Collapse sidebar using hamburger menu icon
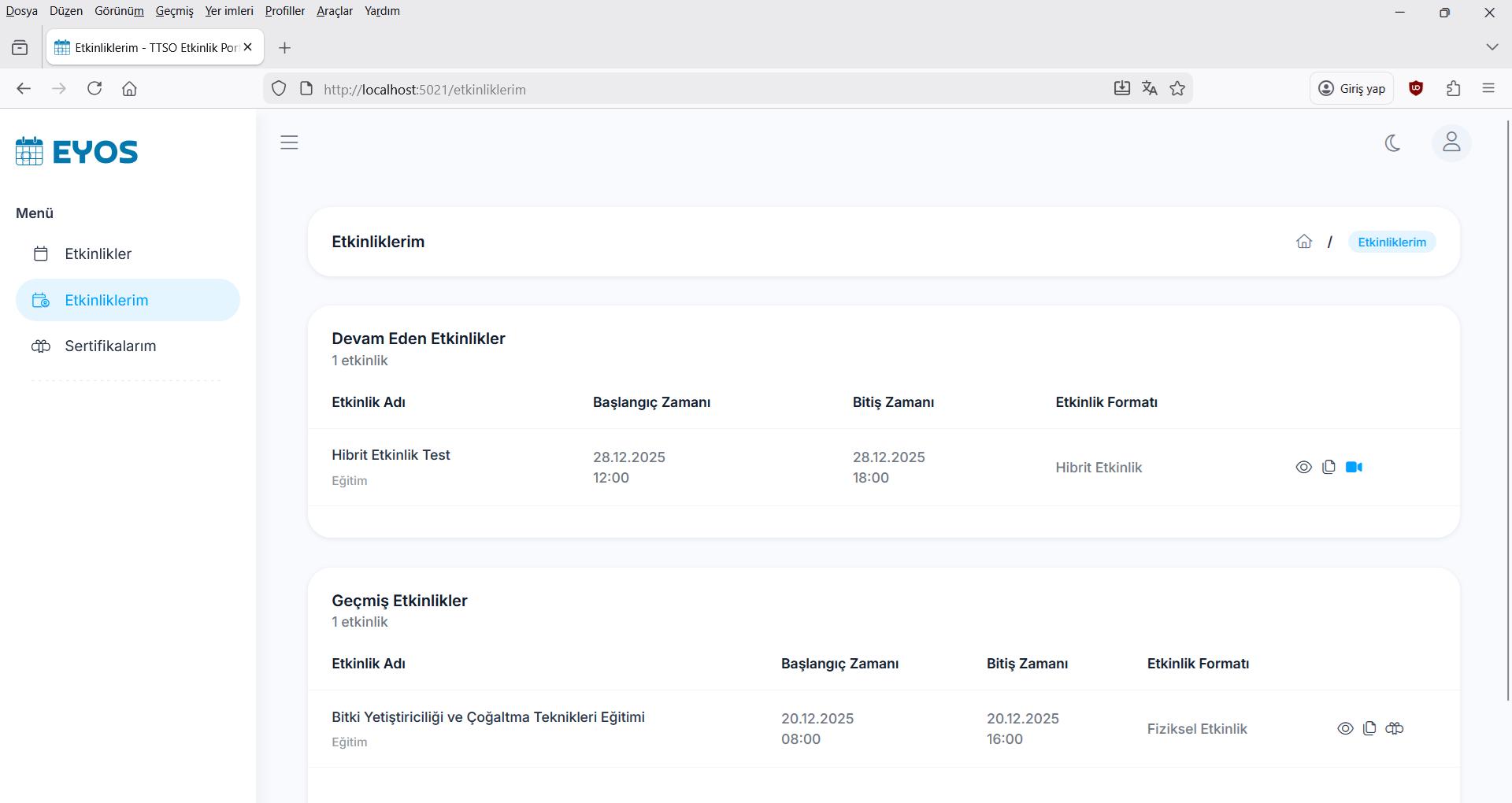 289,142
